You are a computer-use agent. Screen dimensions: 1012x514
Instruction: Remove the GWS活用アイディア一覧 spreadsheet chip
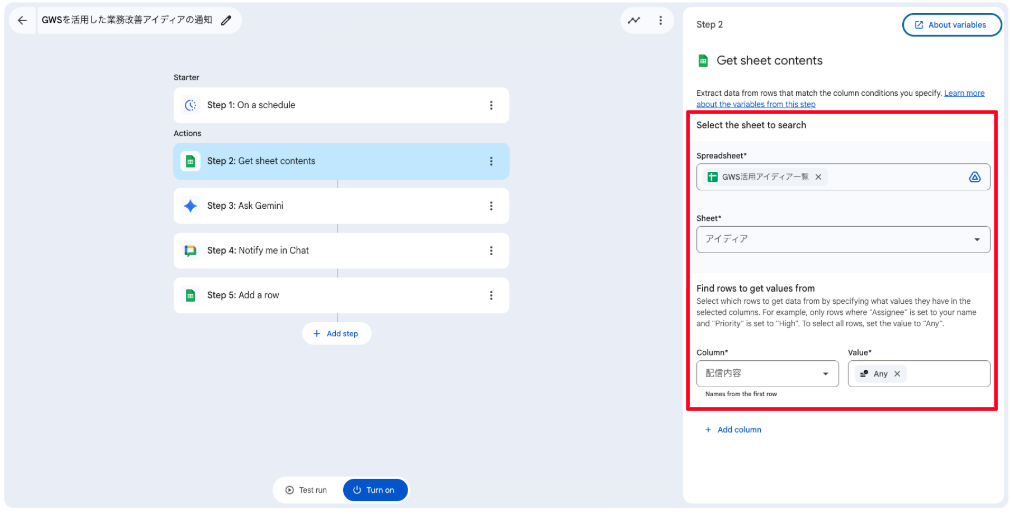[x=818, y=177]
